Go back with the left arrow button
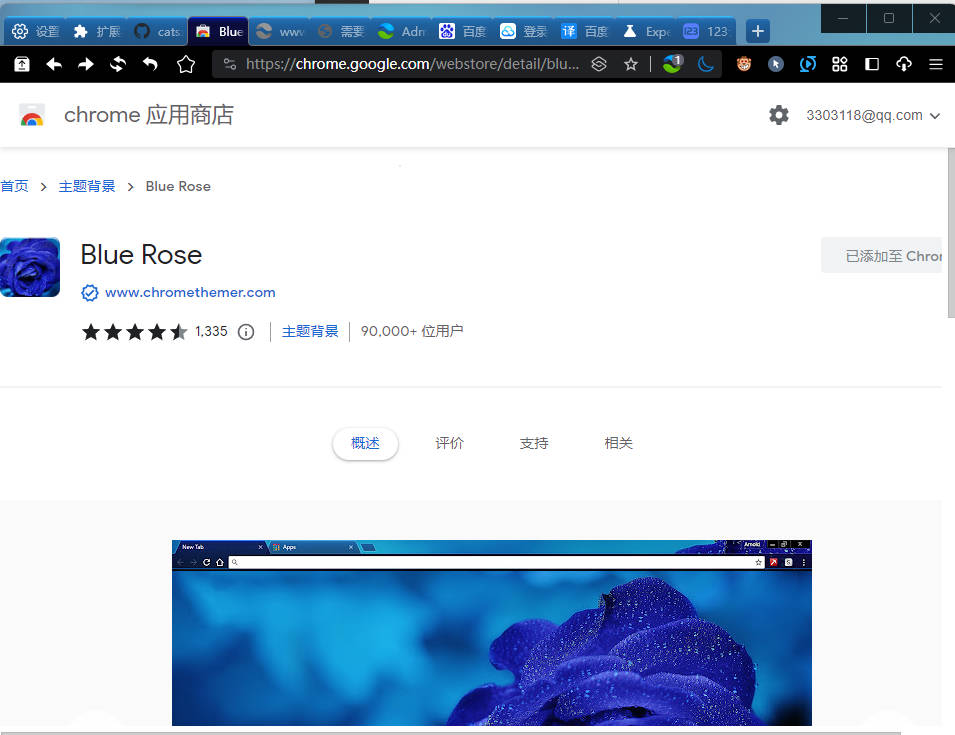Viewport: 955px width, 735px height. 54,64
